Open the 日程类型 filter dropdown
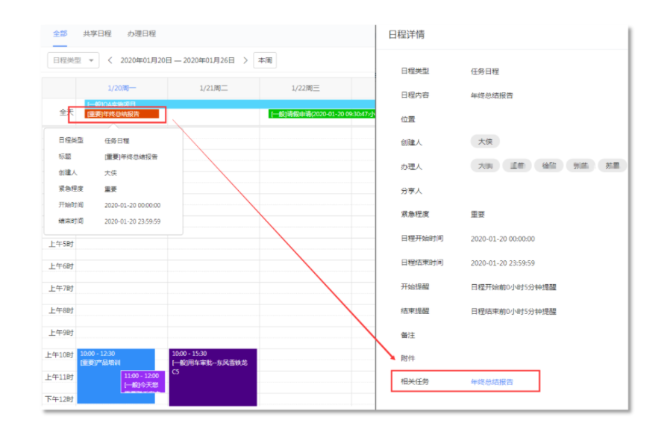Viewport: 657px width, 432px height. coord(72,60)
